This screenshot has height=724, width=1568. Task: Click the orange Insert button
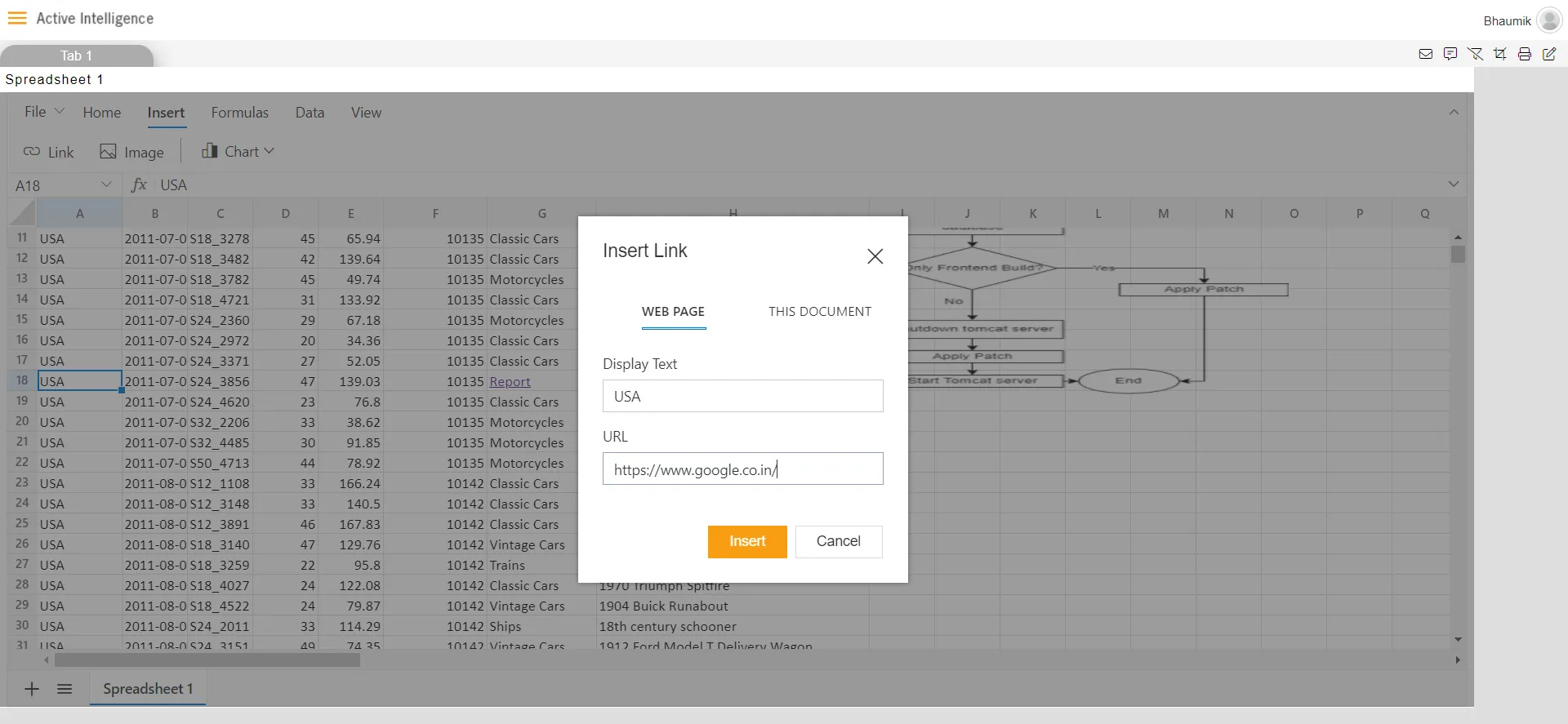(747, 541)
